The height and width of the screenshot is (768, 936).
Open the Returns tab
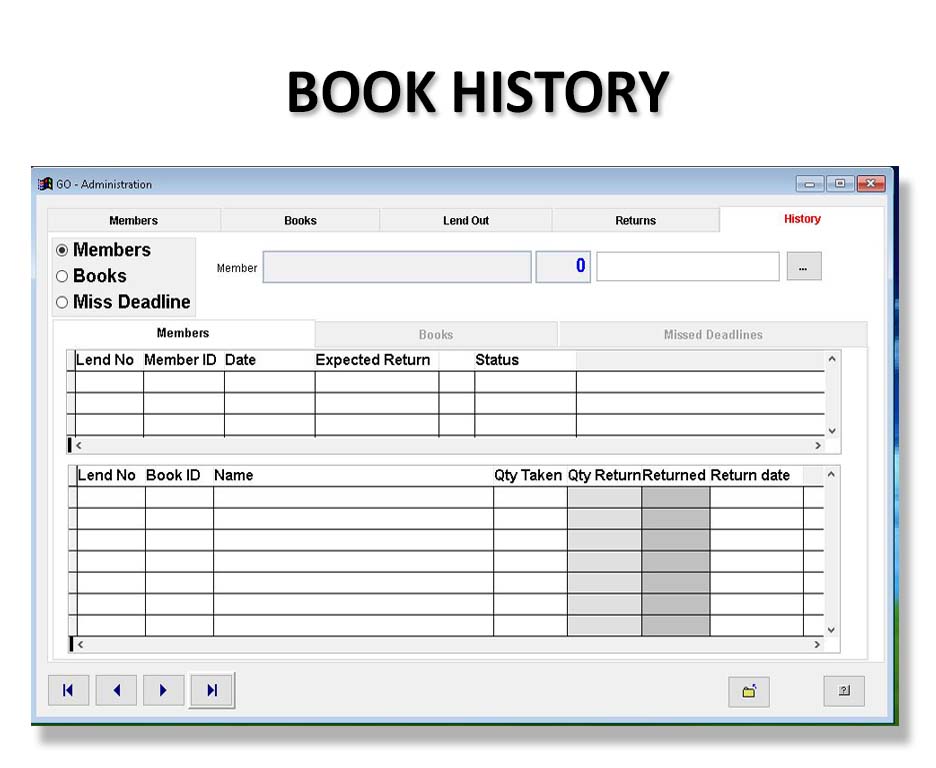[635, 221]
